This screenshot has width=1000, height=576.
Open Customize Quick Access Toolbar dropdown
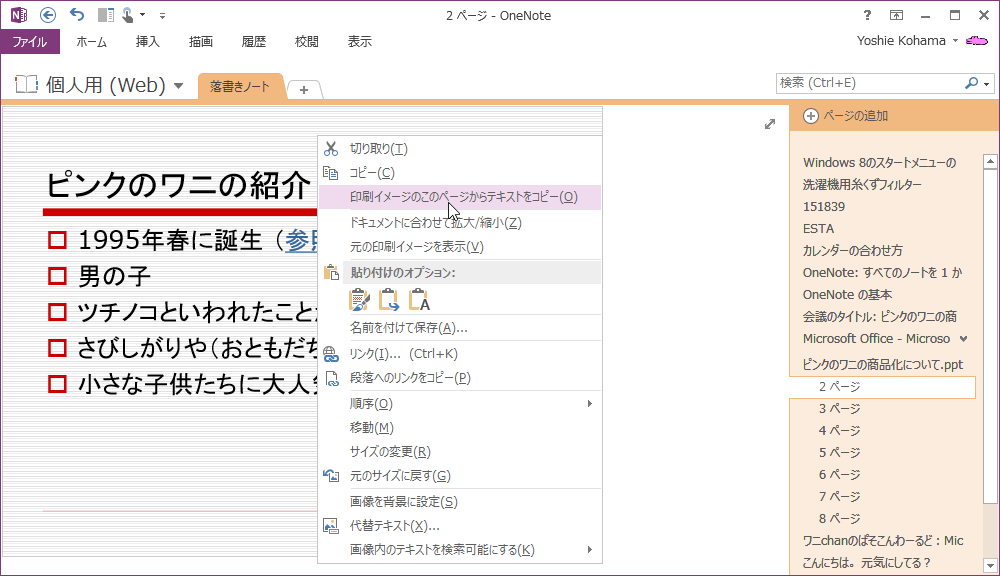coord(163,15)
